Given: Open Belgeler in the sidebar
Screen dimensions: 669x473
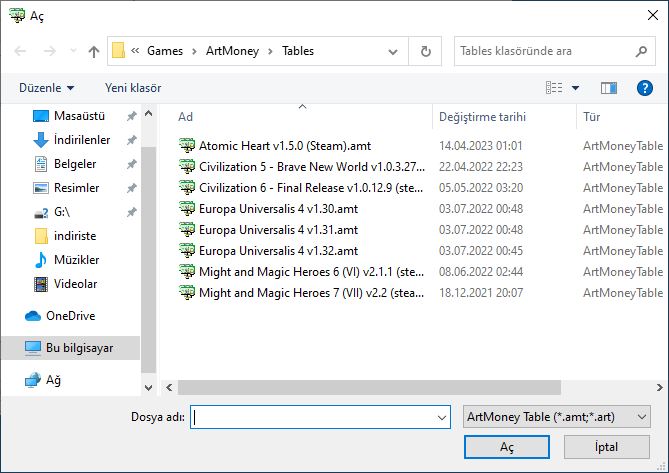Looking at the screenshot, I should click(75, 164).
